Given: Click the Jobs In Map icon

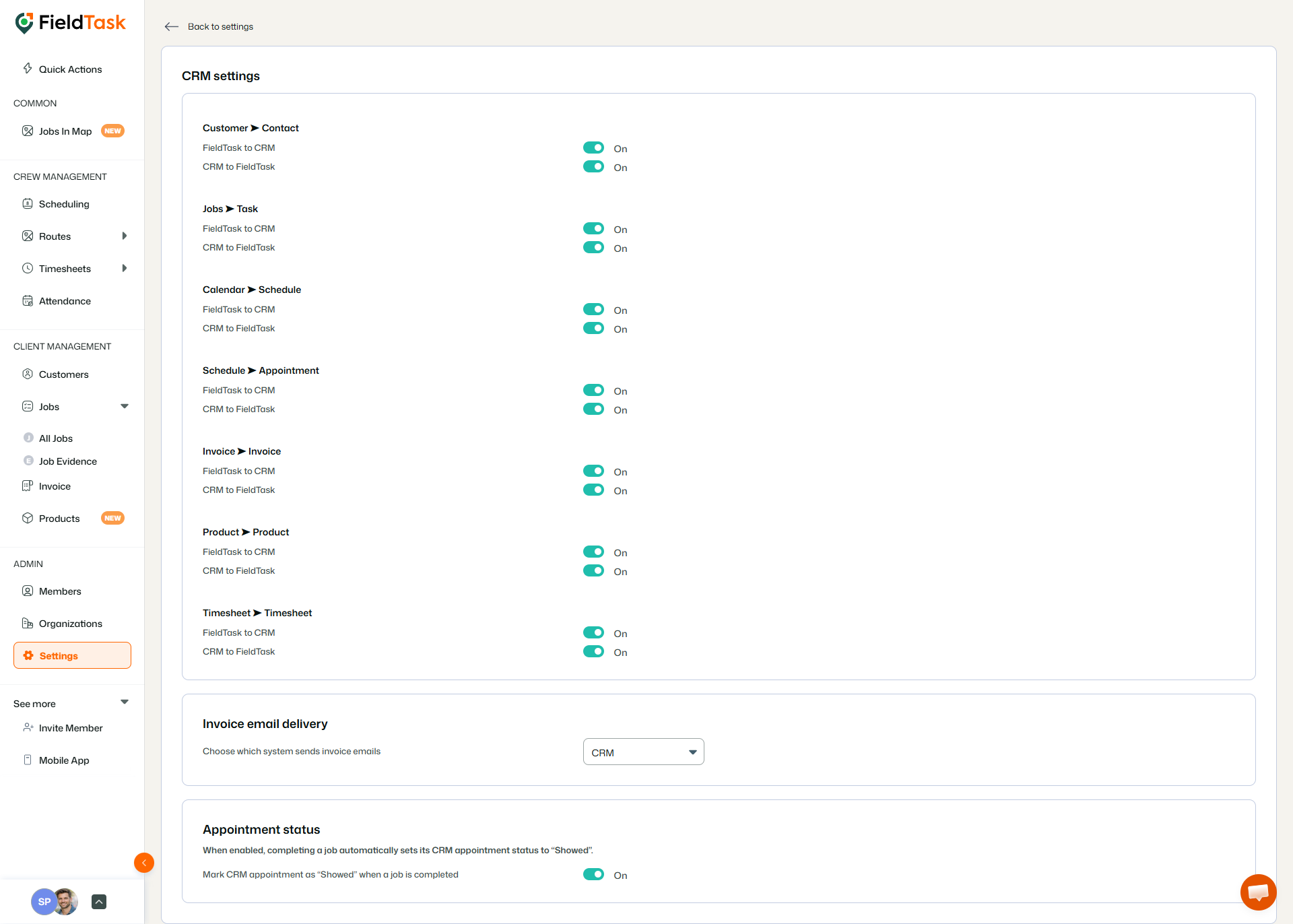Looking at the screenshot, I should [28, 131].
